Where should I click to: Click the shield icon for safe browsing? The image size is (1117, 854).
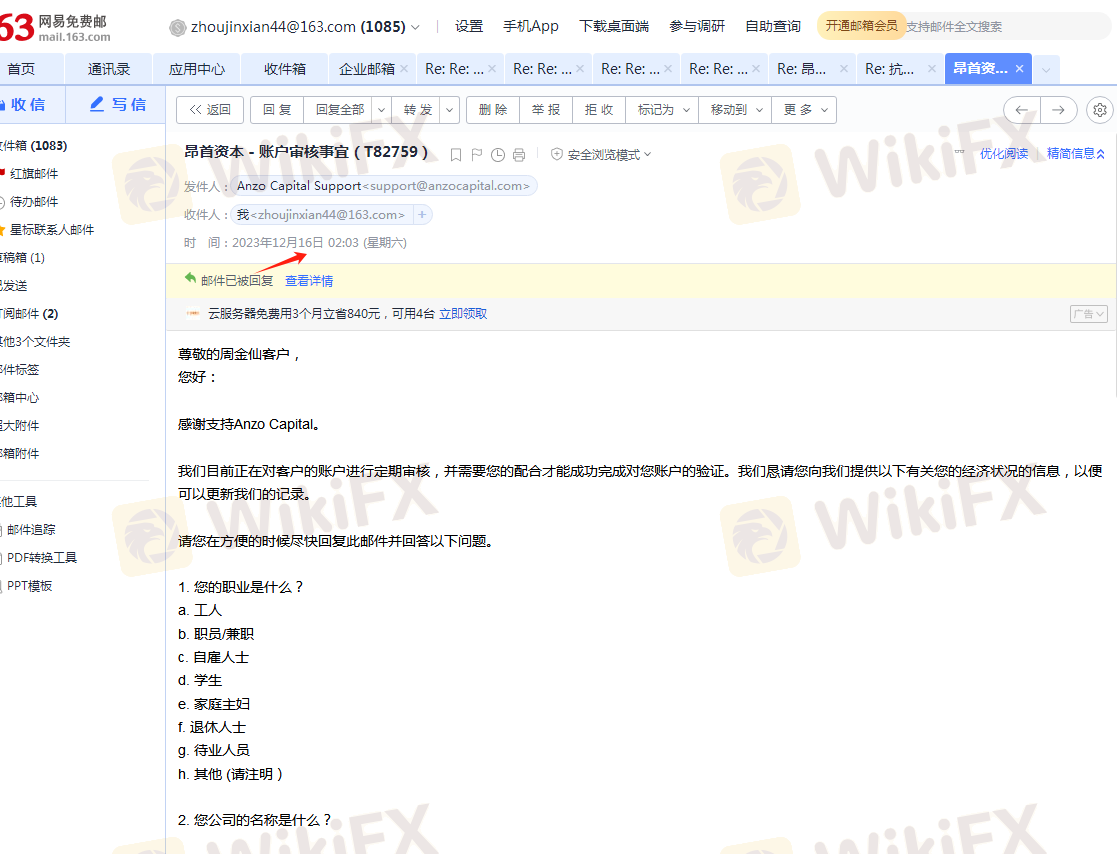click(x=556, y=154)
